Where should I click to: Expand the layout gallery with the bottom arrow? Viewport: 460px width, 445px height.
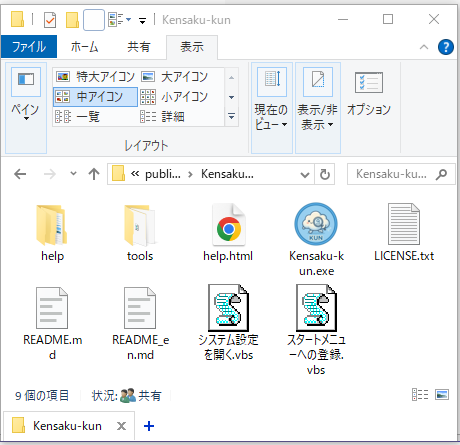[x=231, y=117]
